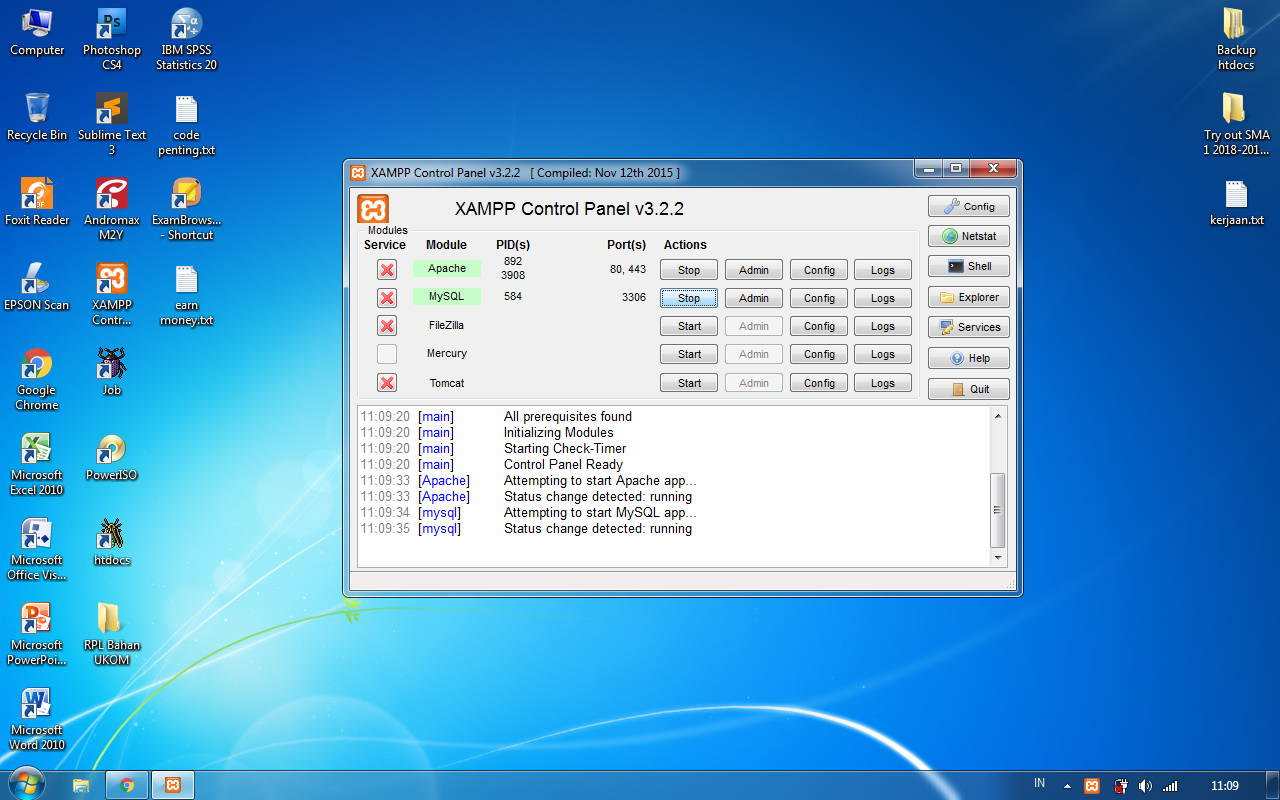Click the XAMPP Modules logo in the panel header
Image resolution: width=1280 pixels, height=800 pixels.
point(374,210)
